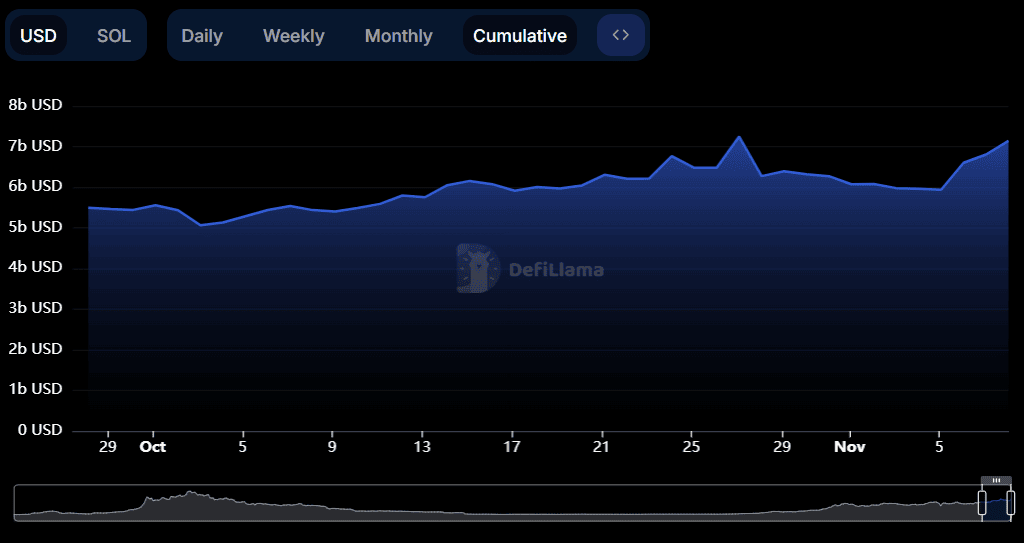The width and height of the screenshot is (1024, 543).
Task: Click the 25 date axis label
Action: (x=692, y=447)
